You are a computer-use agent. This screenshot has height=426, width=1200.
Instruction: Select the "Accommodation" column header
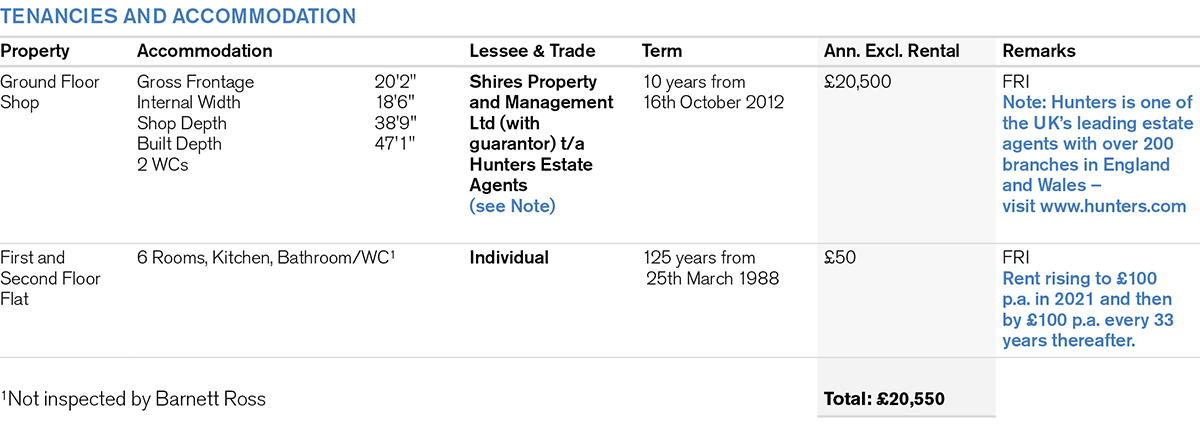click(x=204, y=51)
